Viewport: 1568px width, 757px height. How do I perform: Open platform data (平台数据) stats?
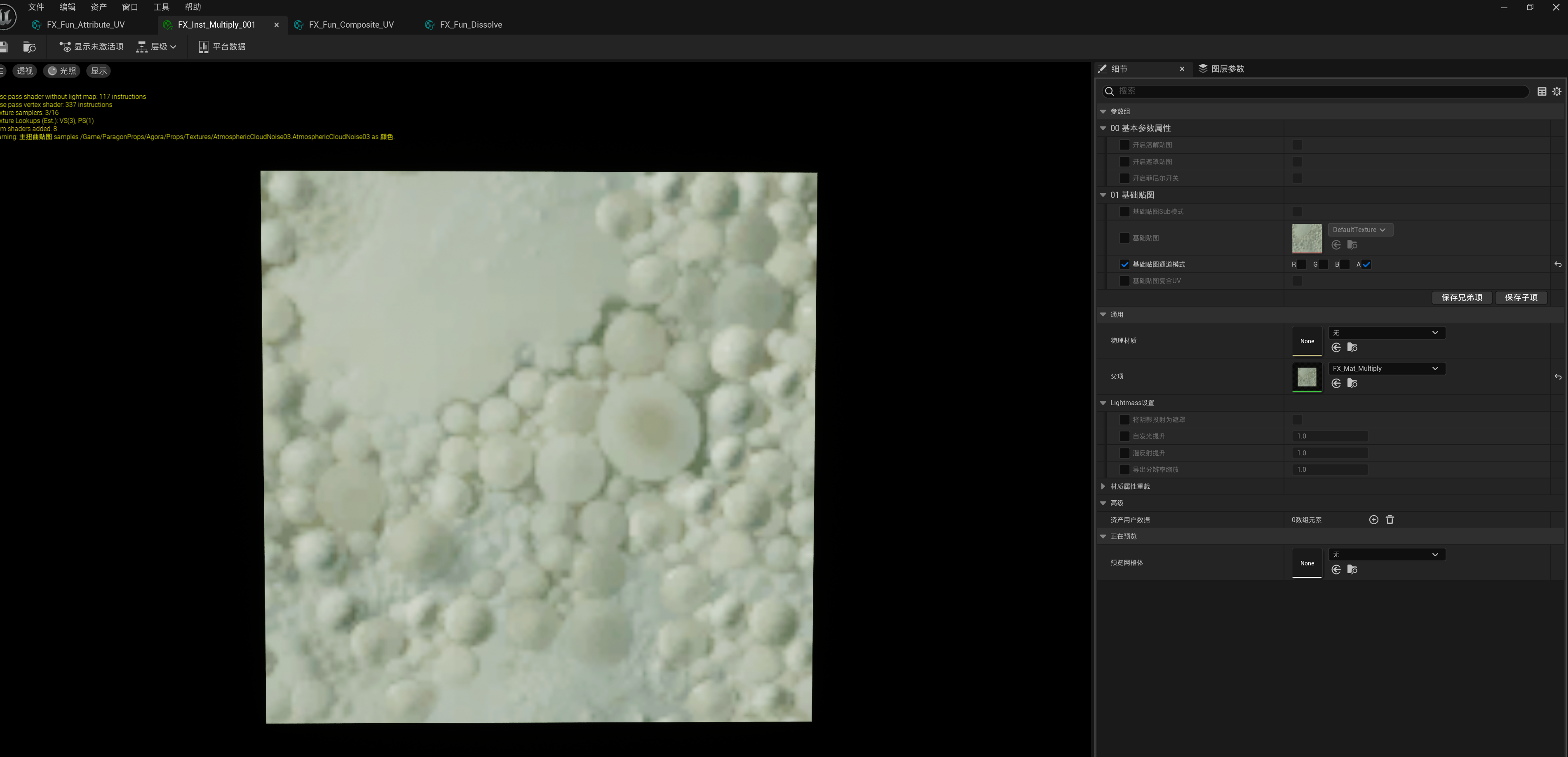[x=222, y=47]
